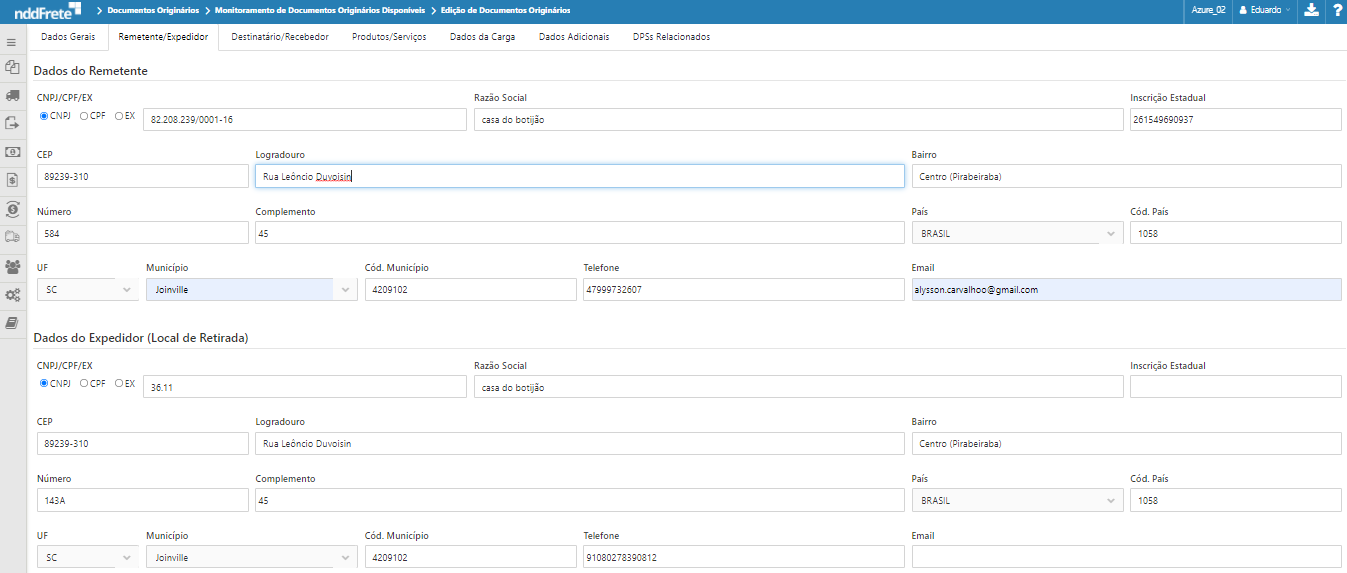Viewport: 1347px width, 573px height.
Task: Open the Remetente Município dropdown showing Joinville
Action: [x=250, y=290]
